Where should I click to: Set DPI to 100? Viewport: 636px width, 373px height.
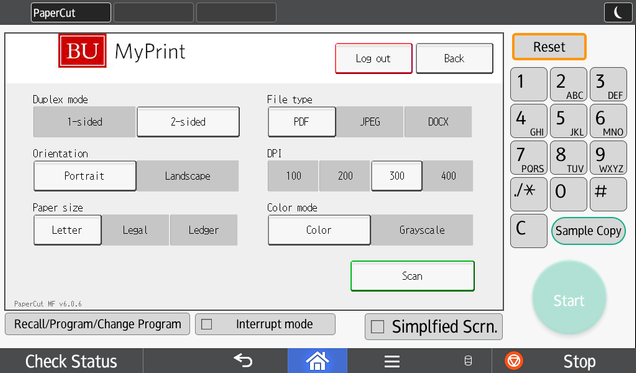(x=293, y=176)
